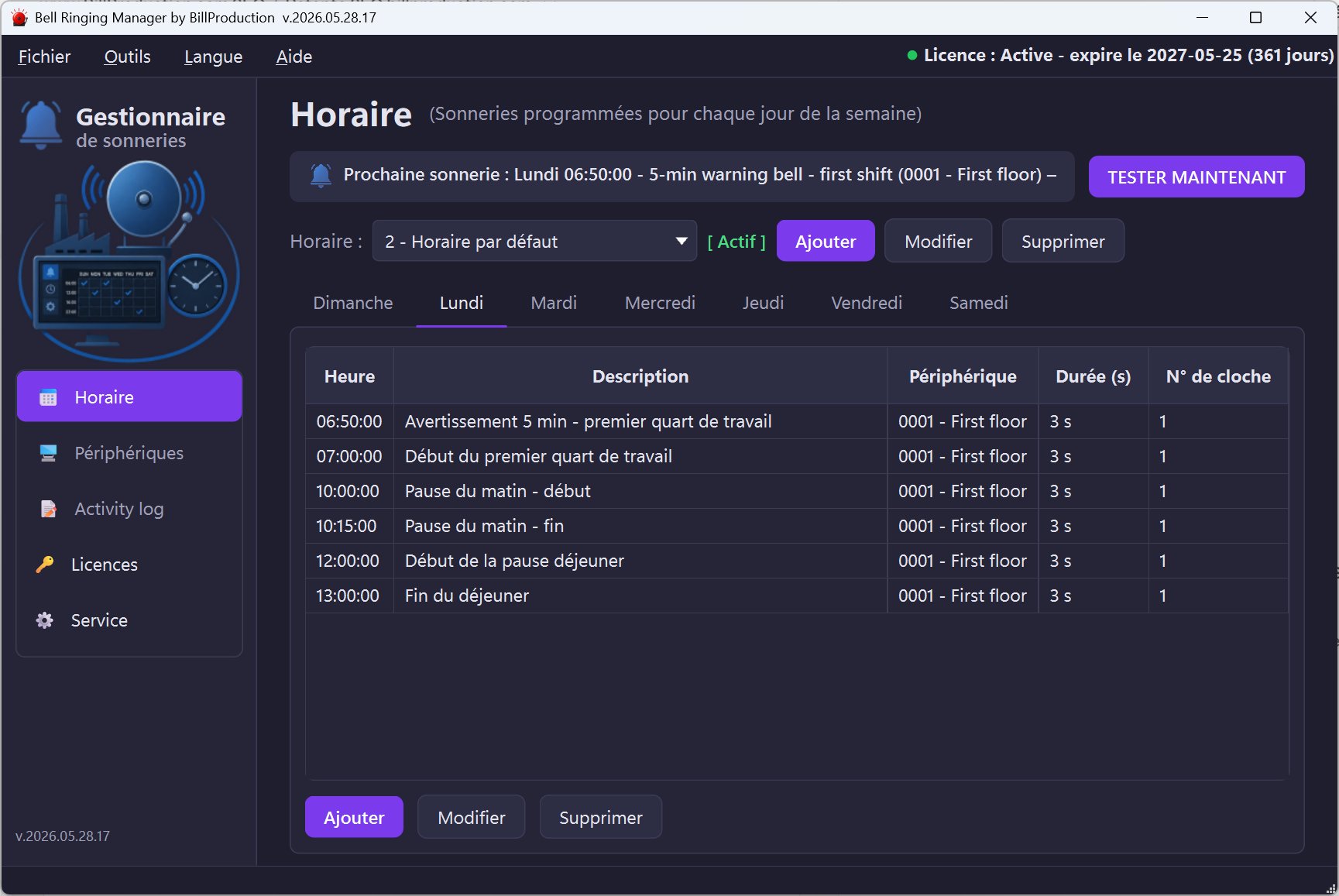The image size is (1339, 896).
Task: Click the Activity log document icon
Action: [x=48, y=509]
